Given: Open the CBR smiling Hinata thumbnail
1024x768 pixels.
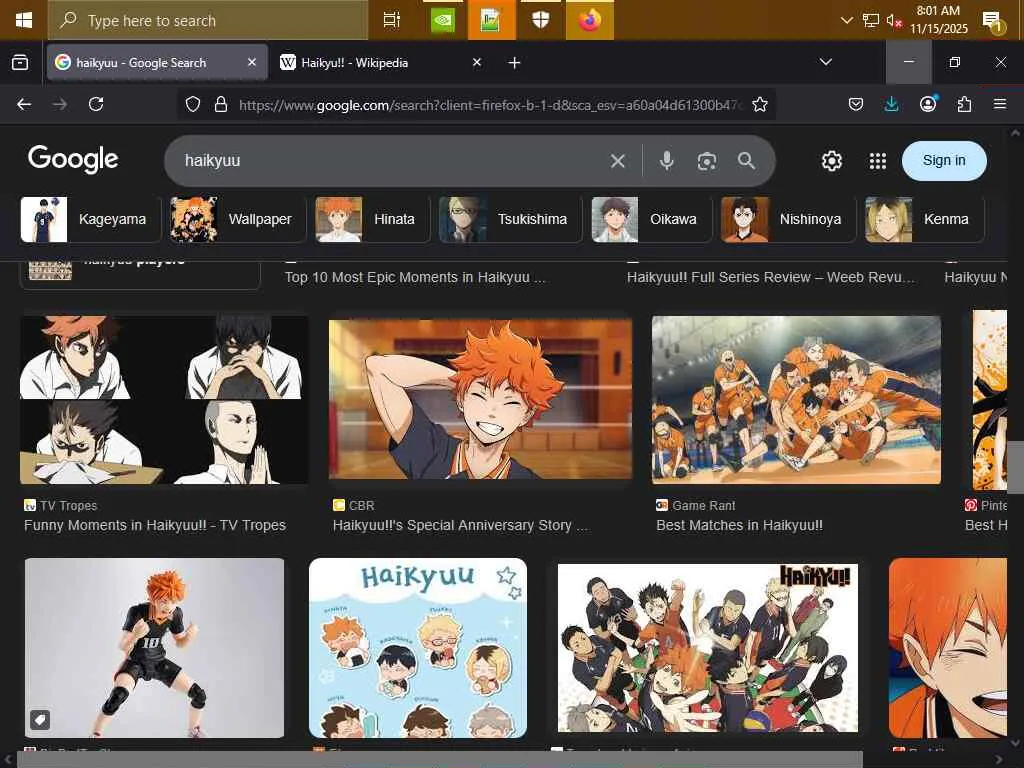Looking at the screenshot, I should 481,399.
